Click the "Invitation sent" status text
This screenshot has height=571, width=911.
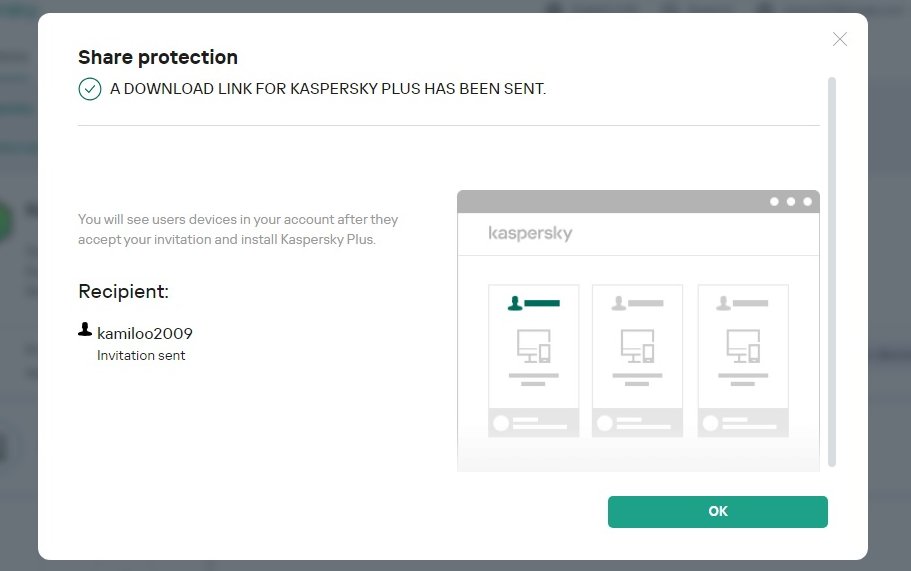(x=141, y=355)
